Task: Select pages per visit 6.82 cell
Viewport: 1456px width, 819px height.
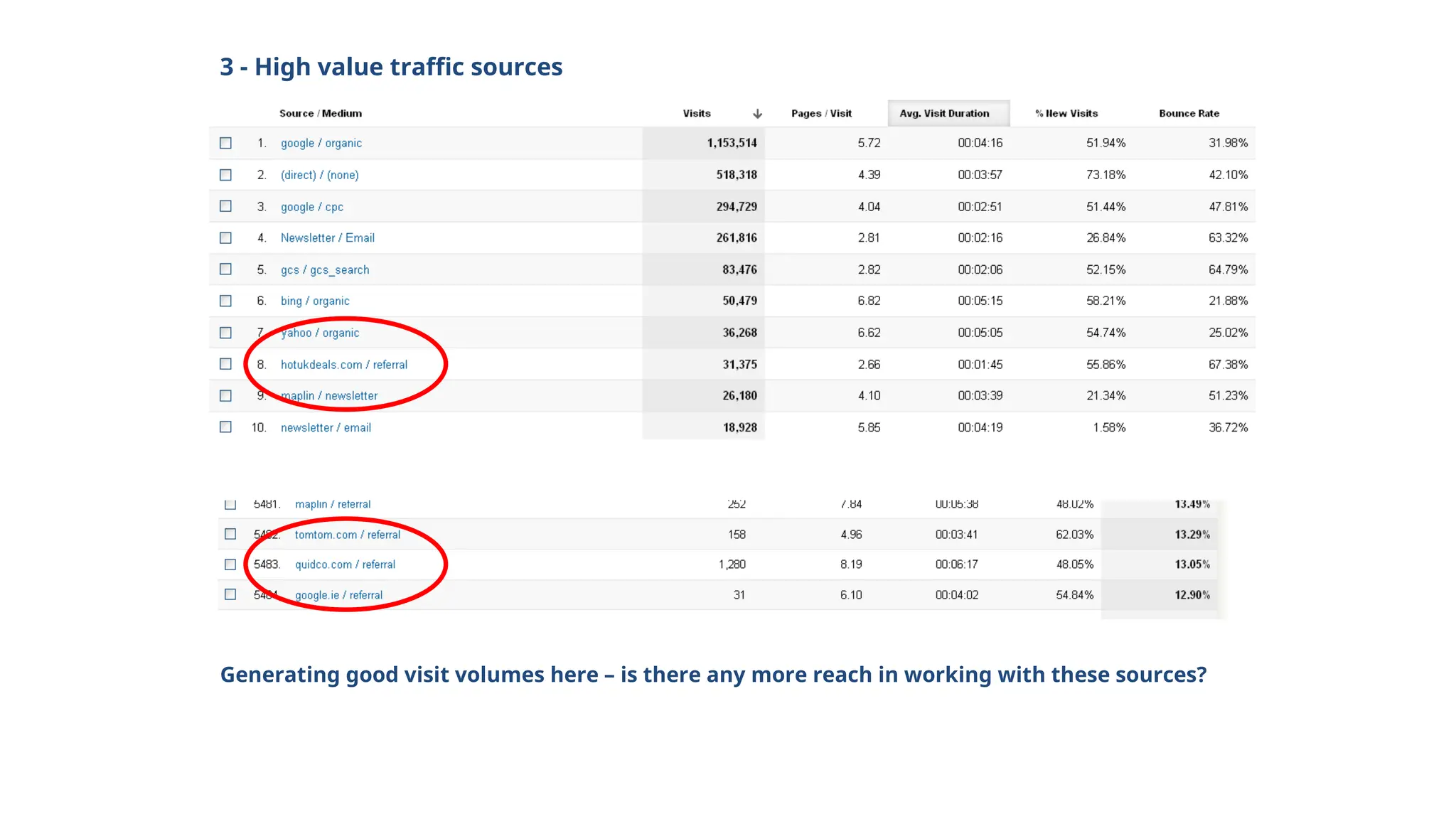Action: (869, 301)
